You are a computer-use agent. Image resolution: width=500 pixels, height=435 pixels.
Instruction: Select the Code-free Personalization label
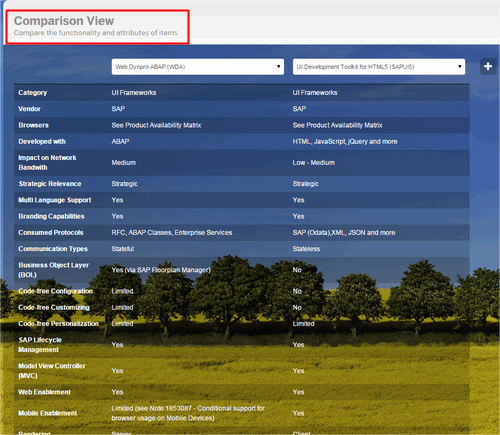[58, 324]
